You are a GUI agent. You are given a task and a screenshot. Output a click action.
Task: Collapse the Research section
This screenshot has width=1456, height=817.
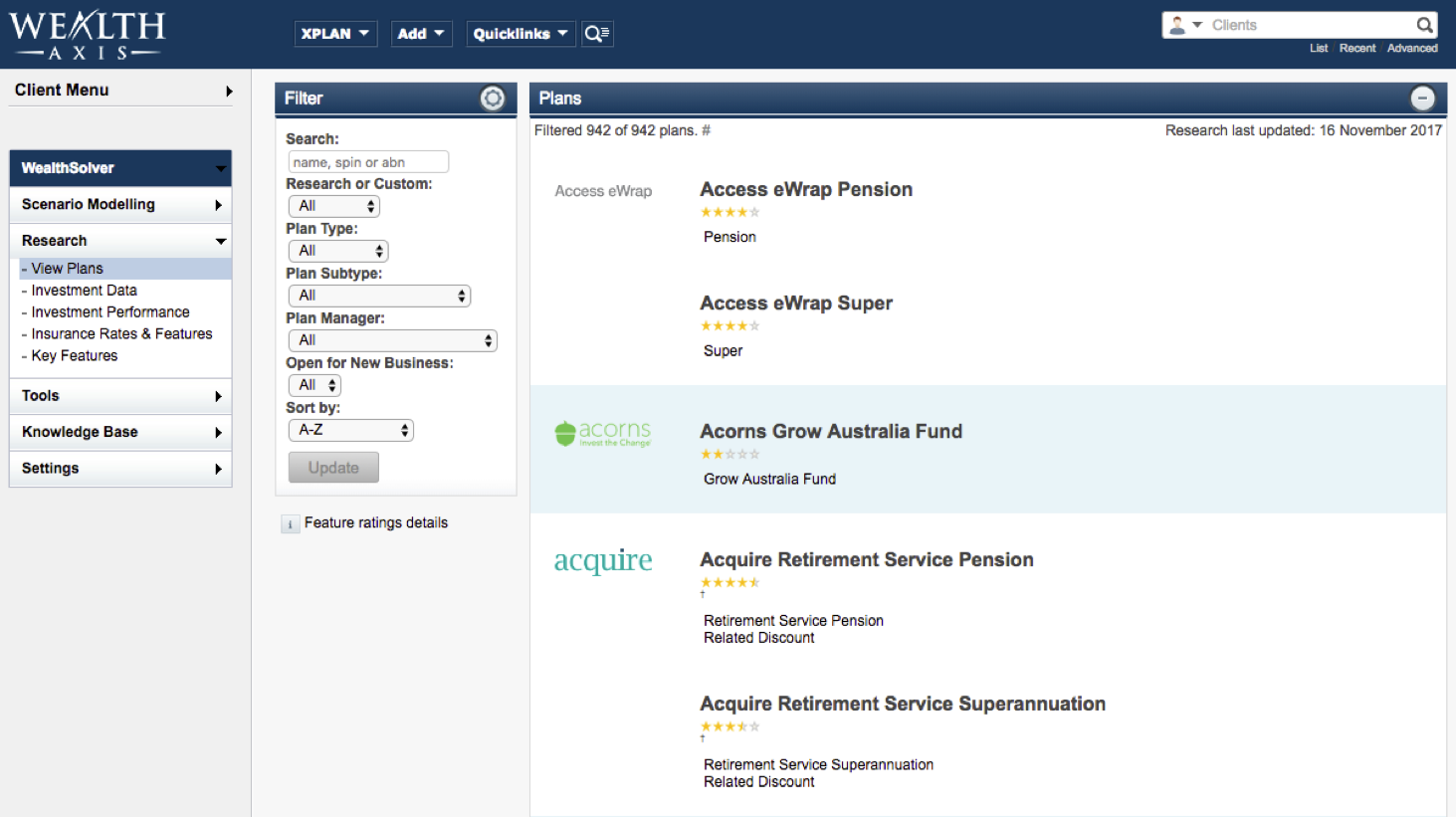tap(120, 241)
